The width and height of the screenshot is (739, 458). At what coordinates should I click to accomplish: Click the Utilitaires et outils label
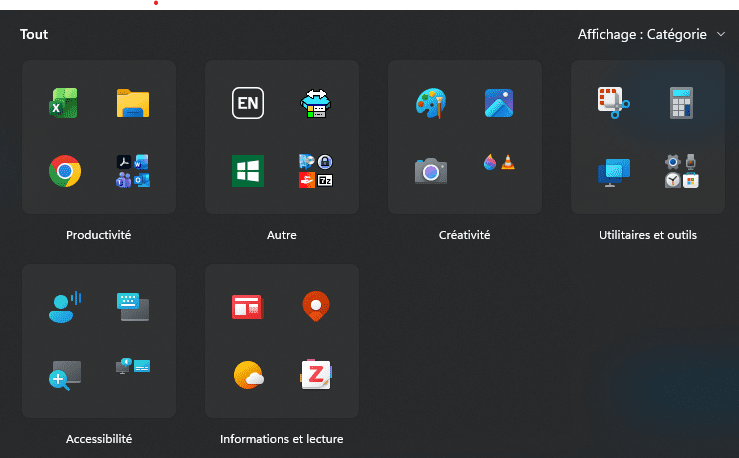click(648, 235)
